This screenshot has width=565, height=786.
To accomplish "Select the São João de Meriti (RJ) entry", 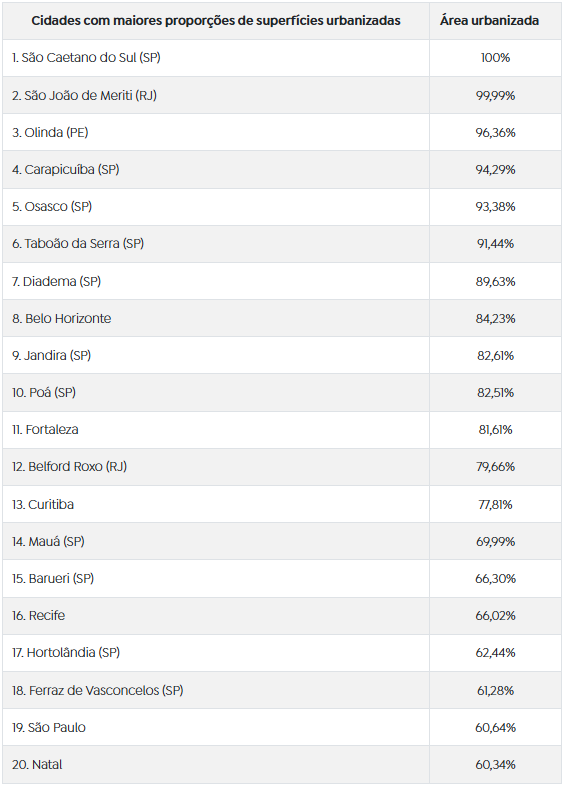I will [84, 95].
